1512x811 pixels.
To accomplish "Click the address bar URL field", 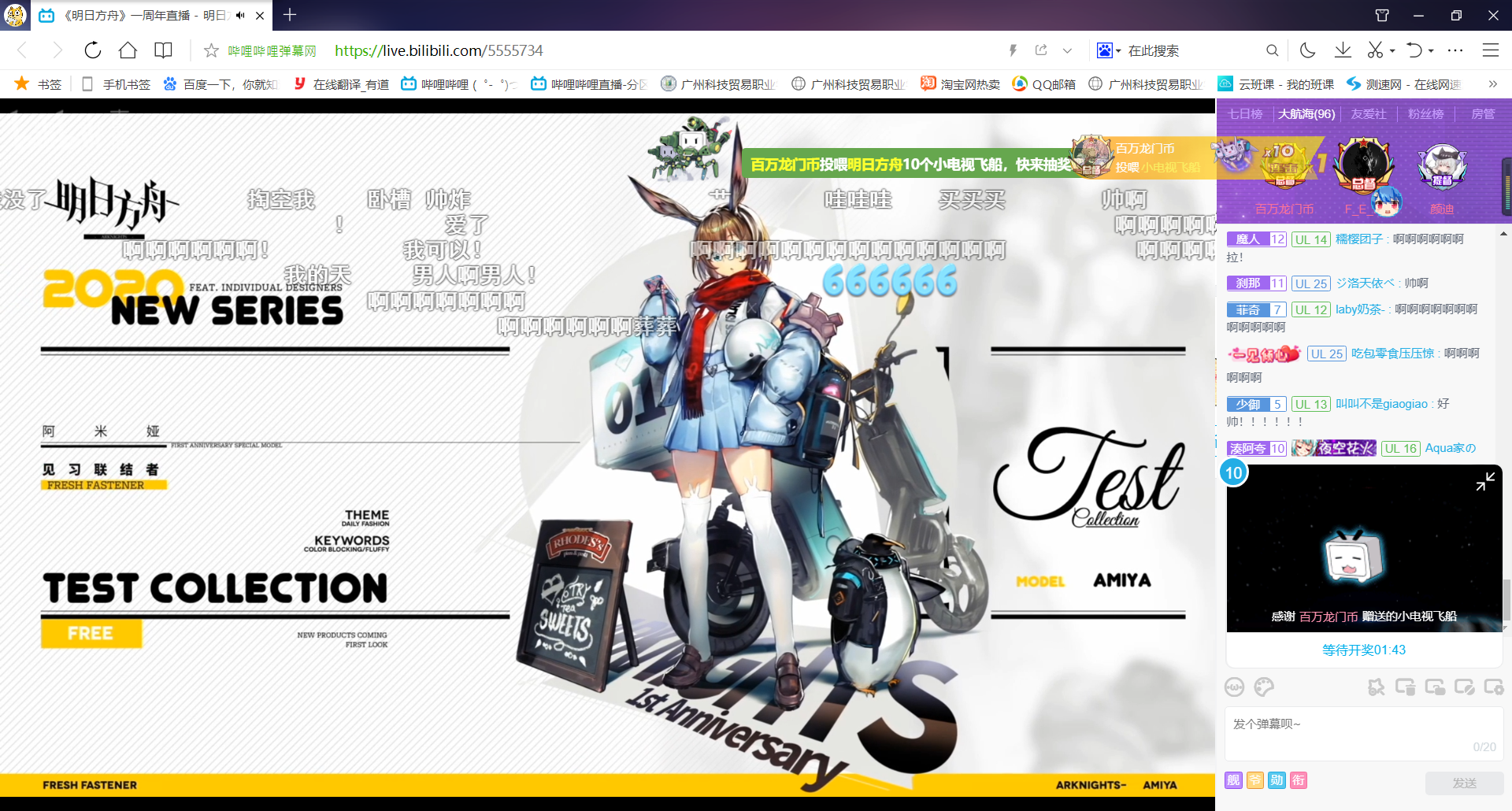I will pos(439,50).
